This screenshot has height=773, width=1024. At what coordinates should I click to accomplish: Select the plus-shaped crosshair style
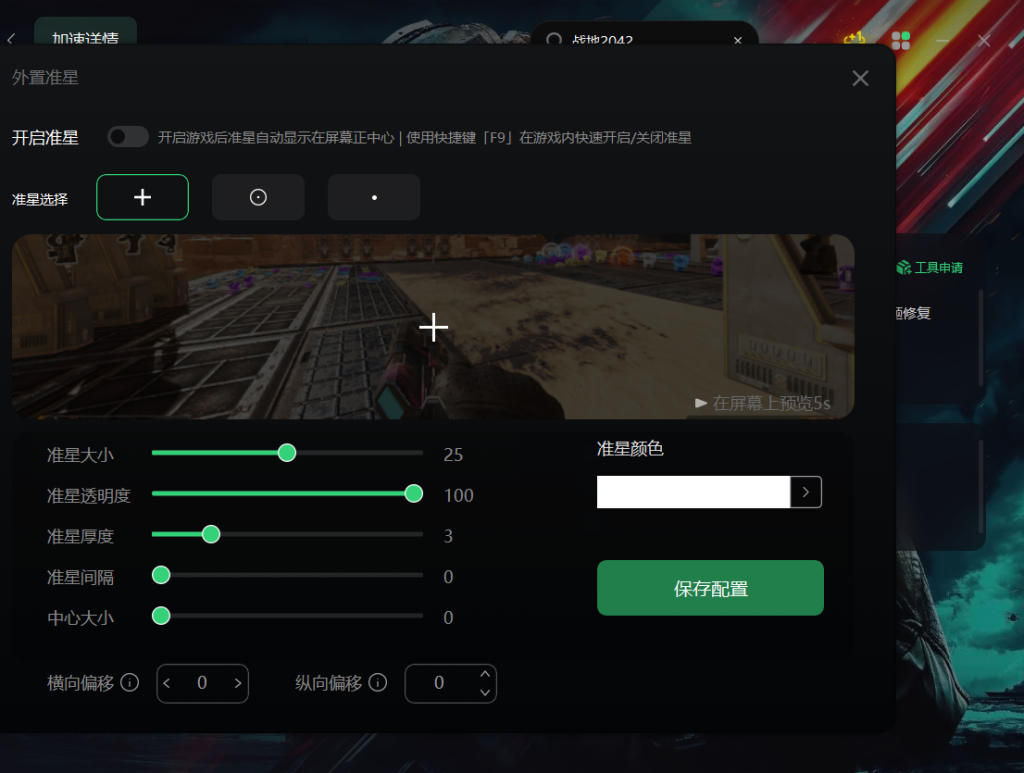click(142, 197)
